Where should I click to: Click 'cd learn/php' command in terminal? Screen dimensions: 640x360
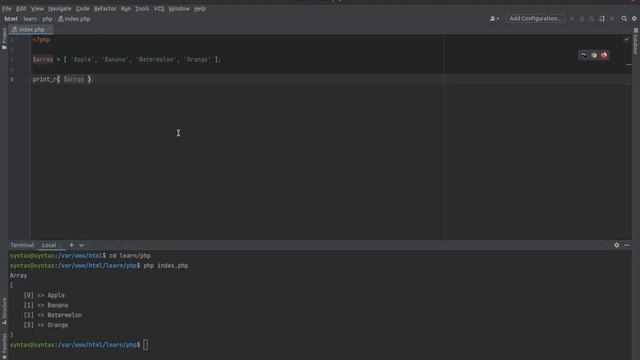point(130,256)
